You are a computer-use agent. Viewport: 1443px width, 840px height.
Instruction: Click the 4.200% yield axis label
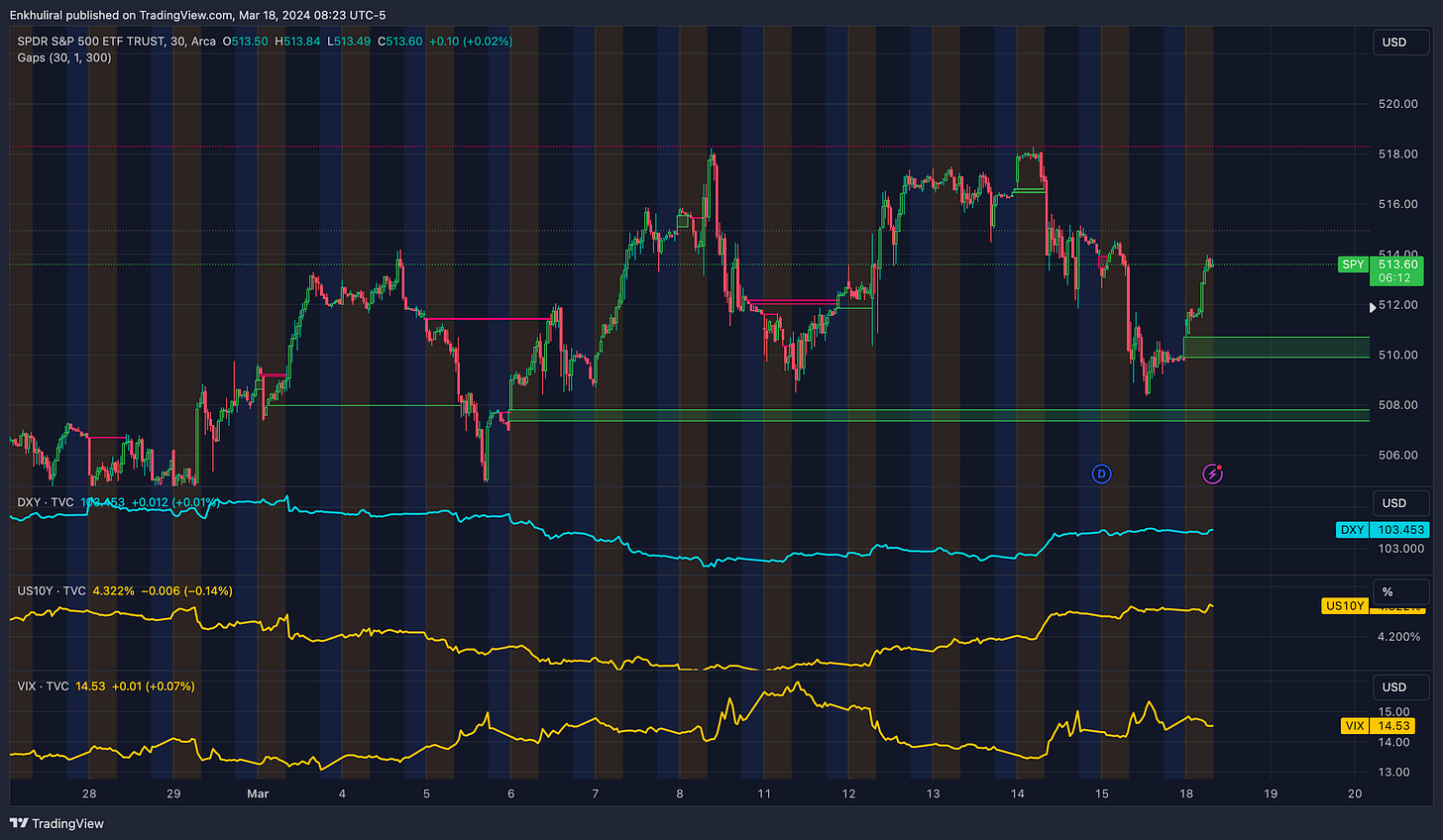[x=1399, y=637]
